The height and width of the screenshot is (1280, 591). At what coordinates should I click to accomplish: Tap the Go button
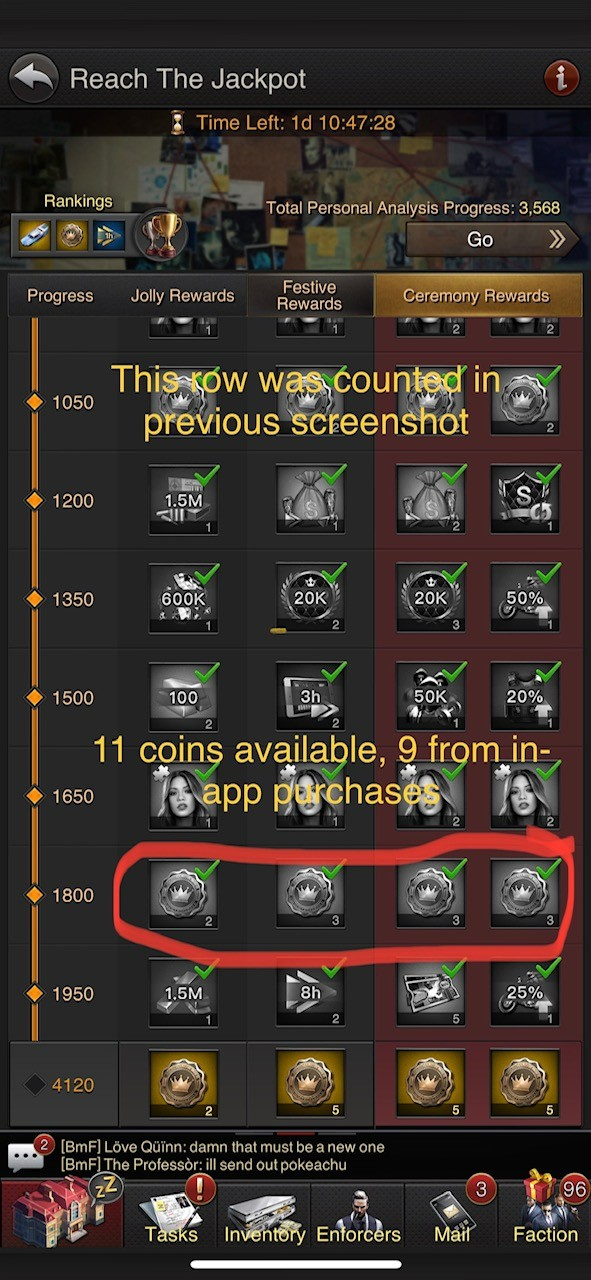pos(493,240)
